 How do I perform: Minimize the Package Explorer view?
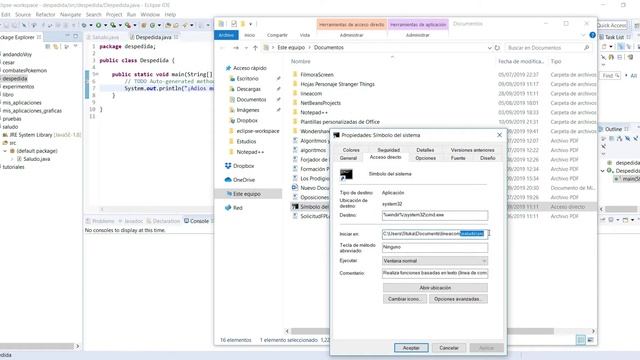tap(68, 37)
